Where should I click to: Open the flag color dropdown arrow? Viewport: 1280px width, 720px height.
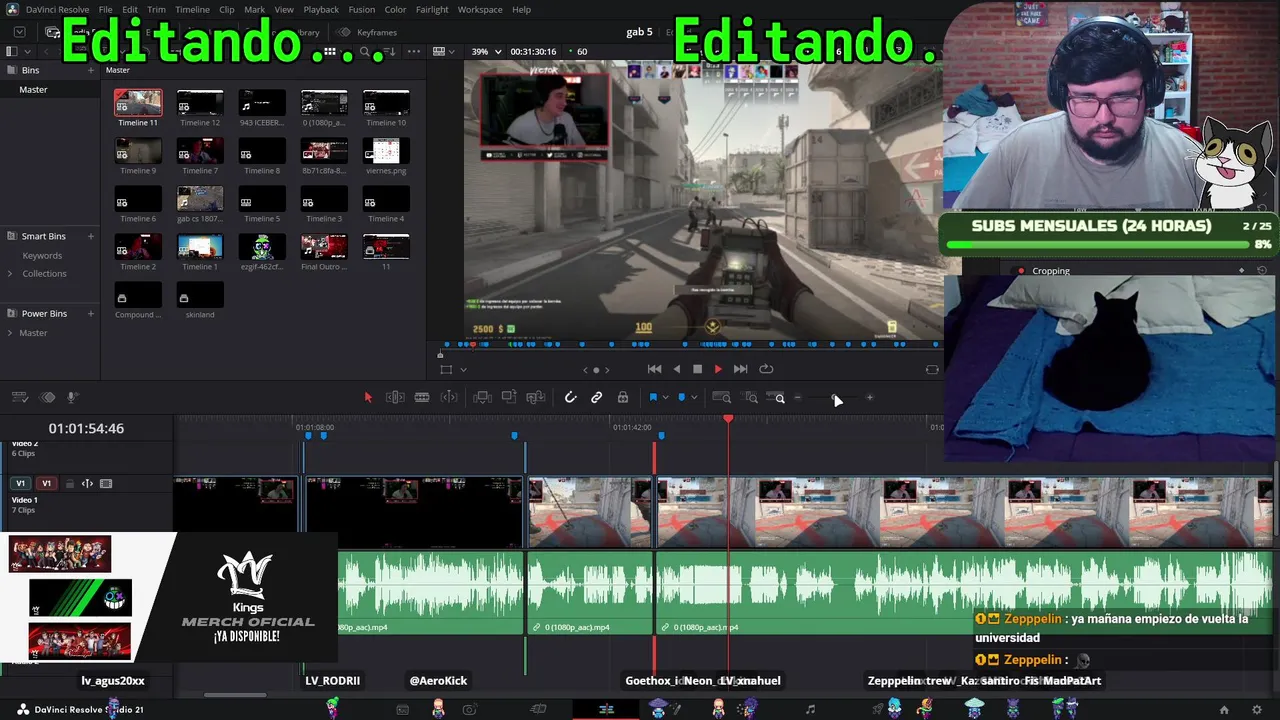665,398
